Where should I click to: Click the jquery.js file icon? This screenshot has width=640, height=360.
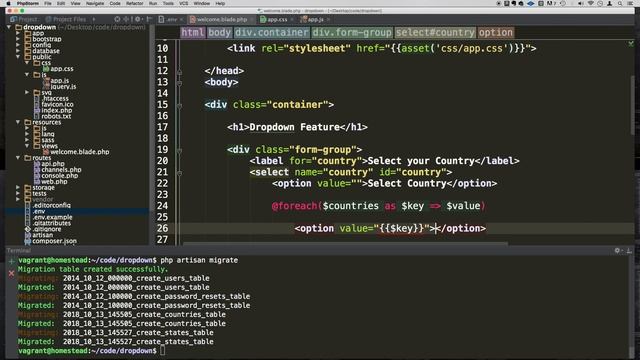(x=46, y=87)
